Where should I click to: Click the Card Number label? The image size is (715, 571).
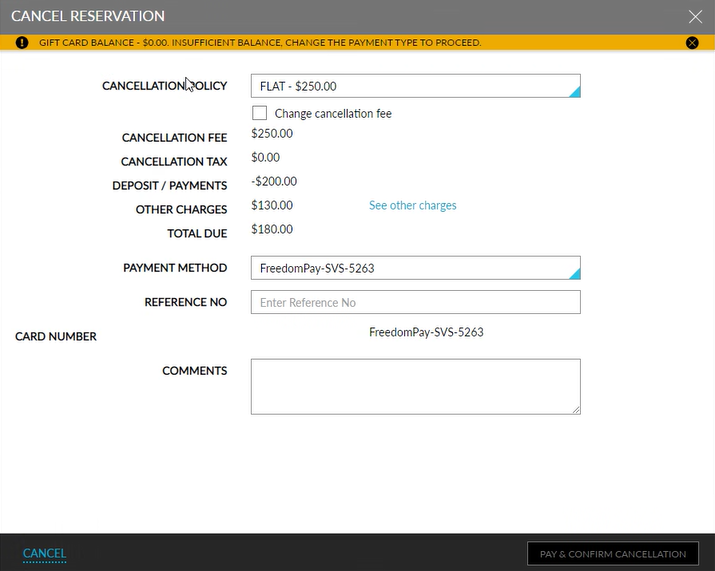tap(56, 337)
